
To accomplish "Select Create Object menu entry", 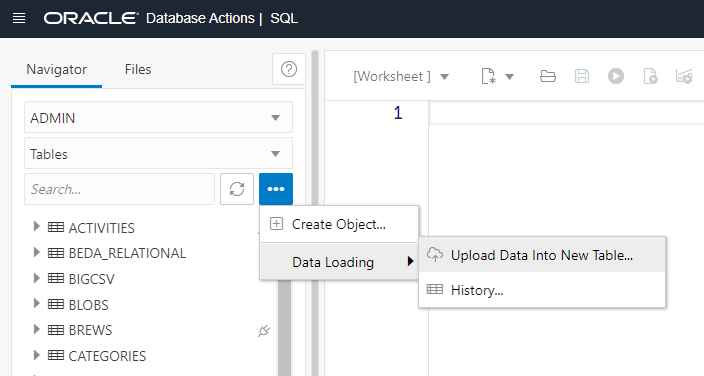I will coord(339,224).
